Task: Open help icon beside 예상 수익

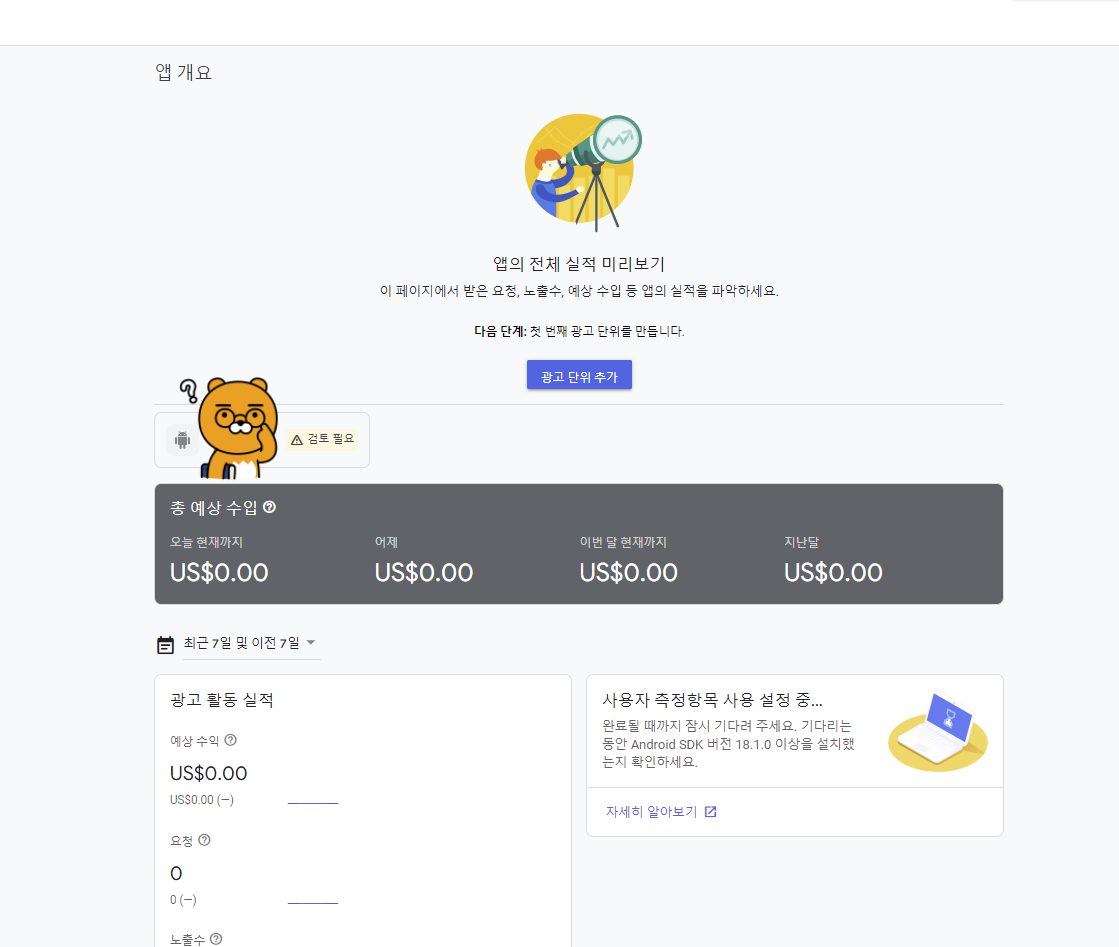Action: [x=231, y=740]
